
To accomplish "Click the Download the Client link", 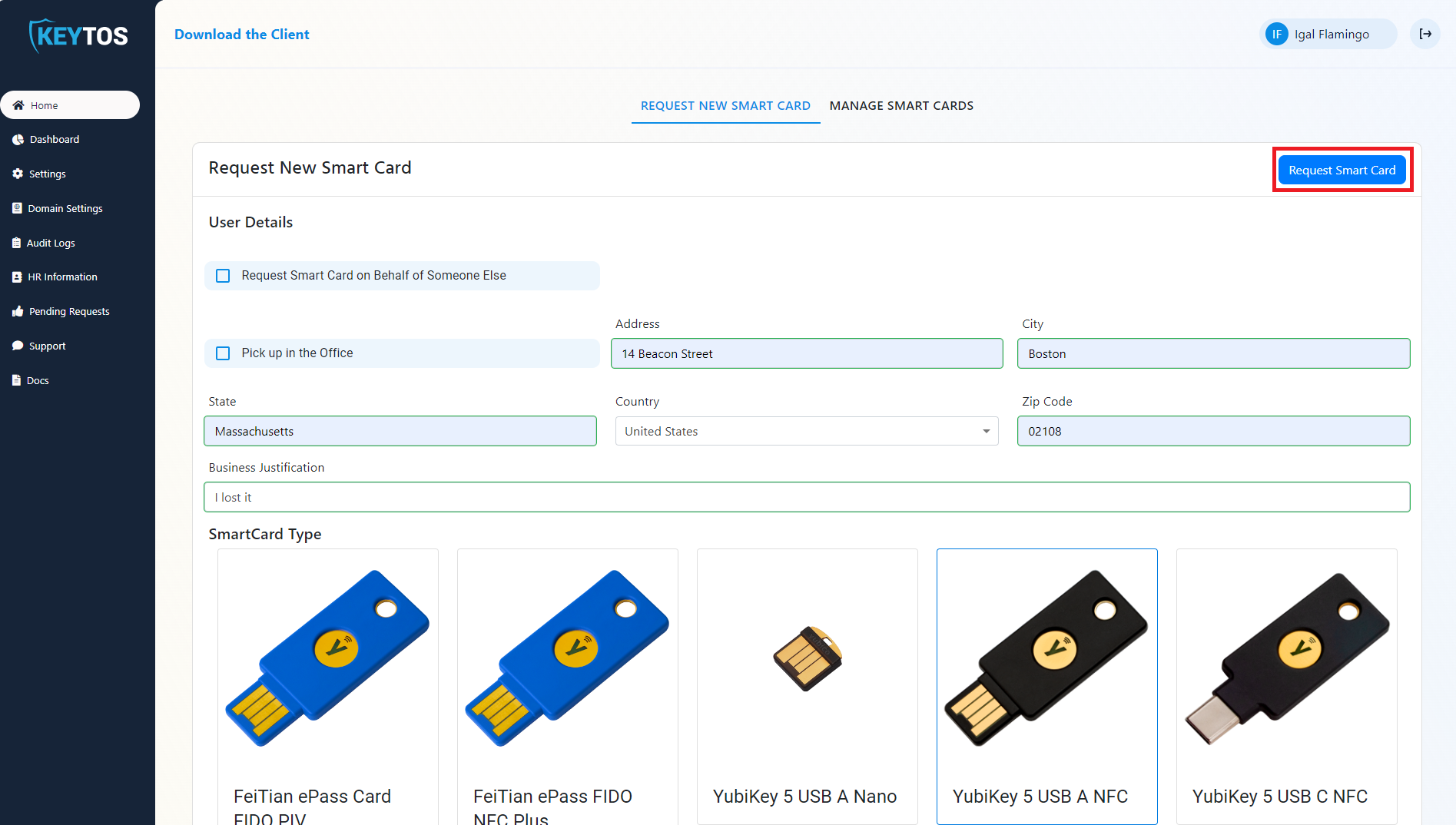I will pos(241,35).
